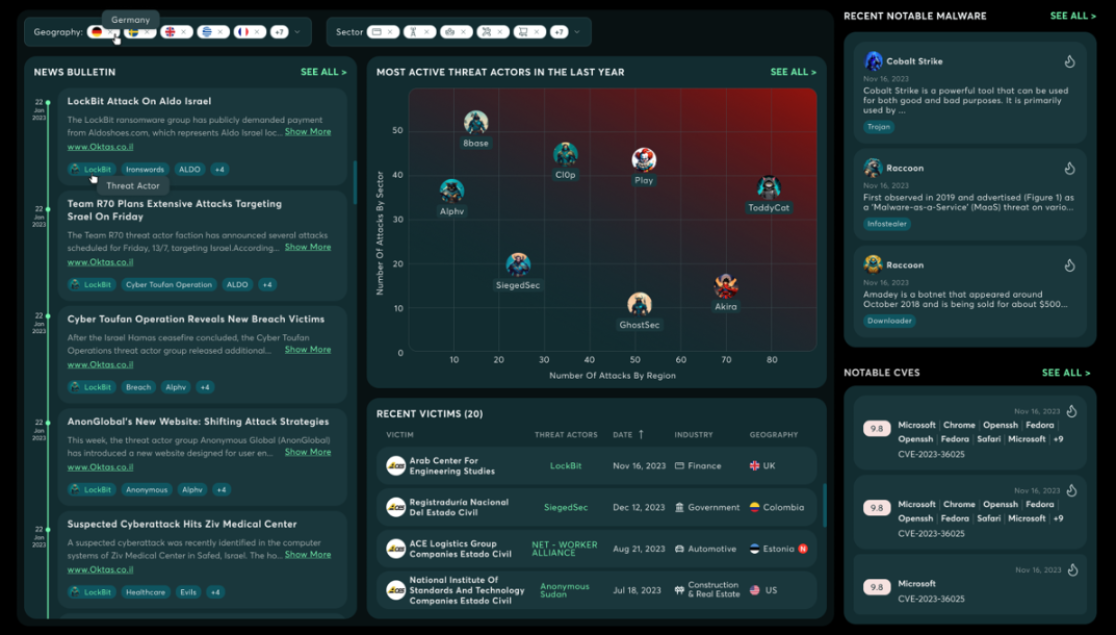Expand the +7 more geographies chip
1116x635 pixels.
279,32
